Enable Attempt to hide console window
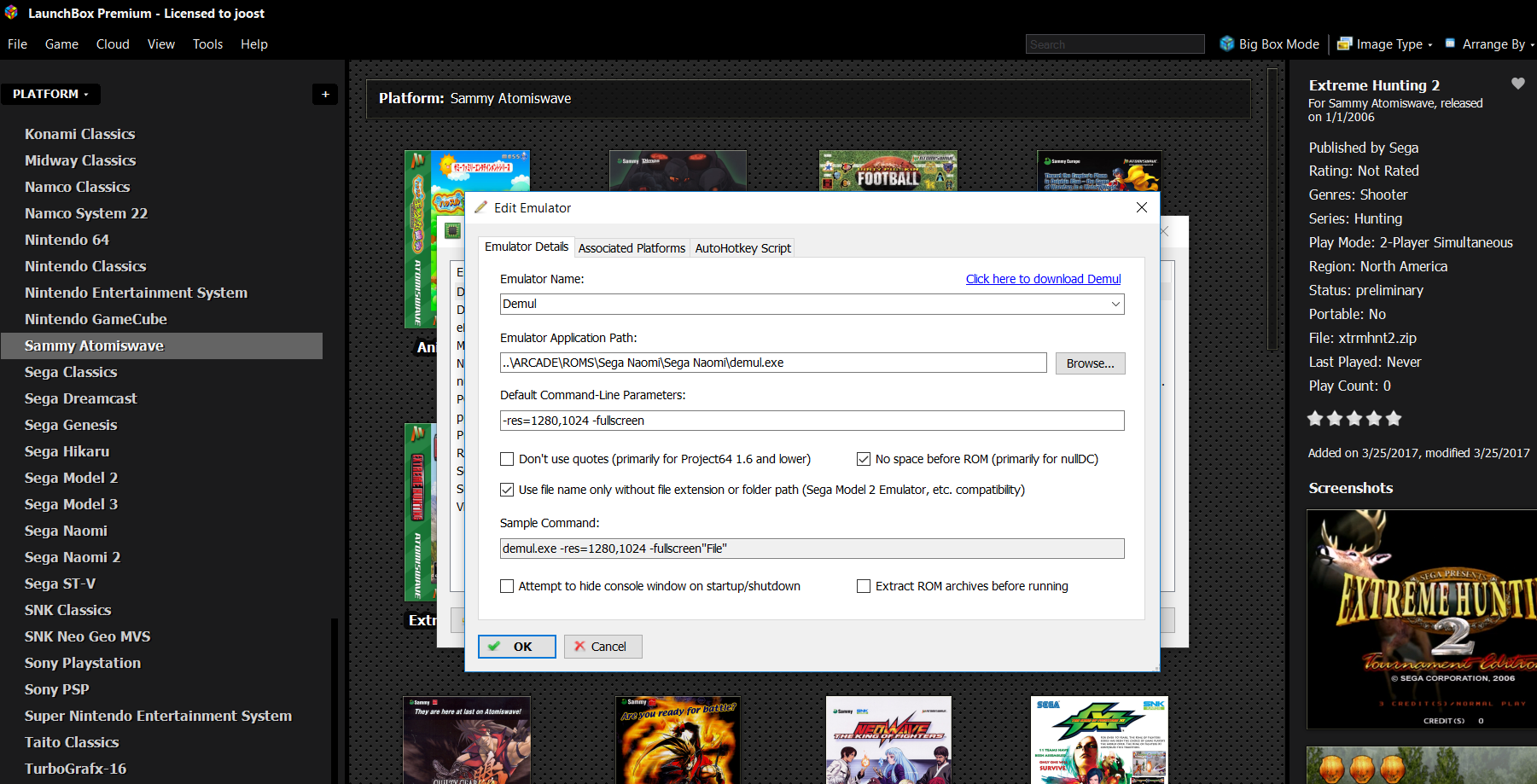 pos(507,586)
